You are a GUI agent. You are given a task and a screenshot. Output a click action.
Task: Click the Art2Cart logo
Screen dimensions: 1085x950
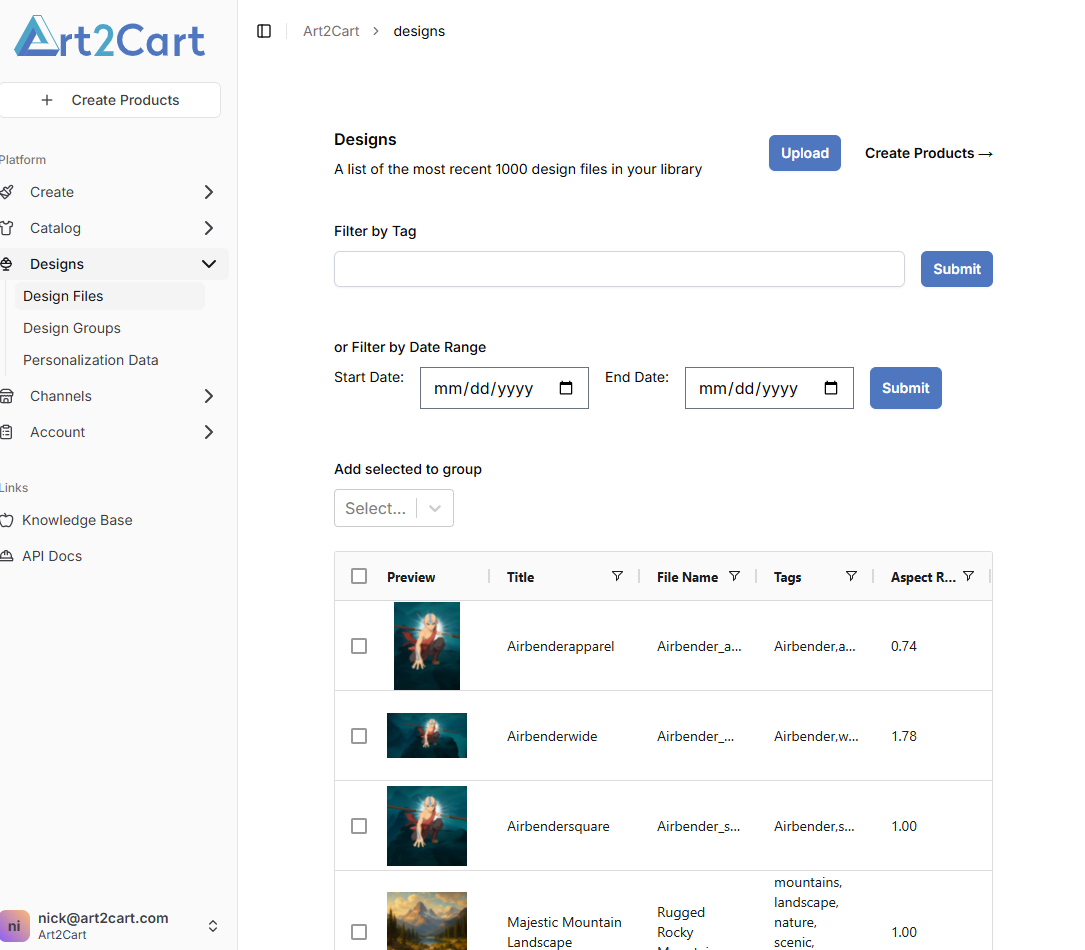click(109, 38)
